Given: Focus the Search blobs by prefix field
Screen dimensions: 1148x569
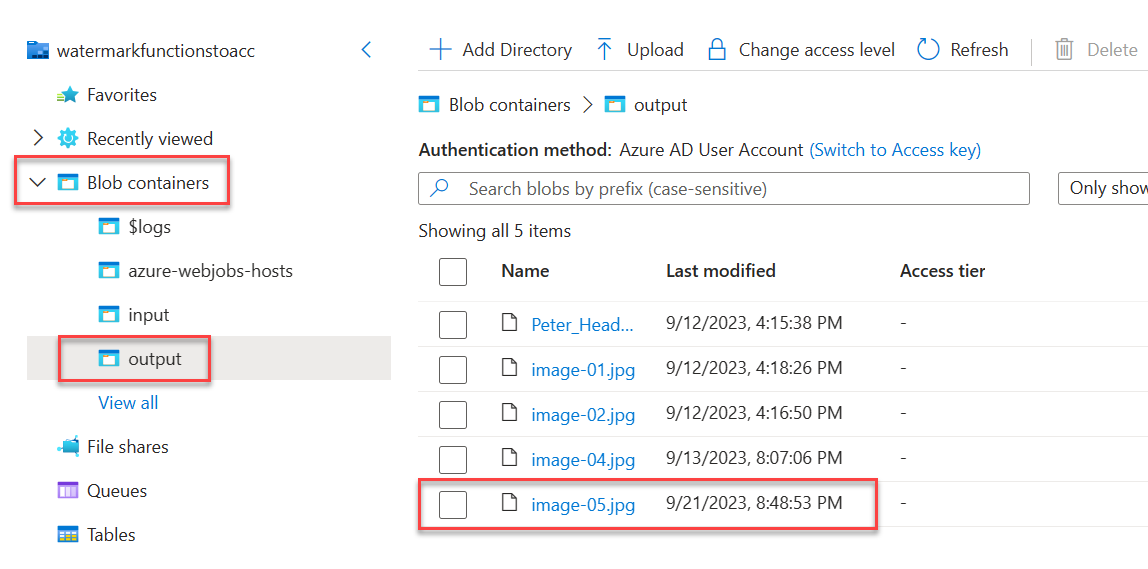Looking at the screenshot, I should (723, 188).
